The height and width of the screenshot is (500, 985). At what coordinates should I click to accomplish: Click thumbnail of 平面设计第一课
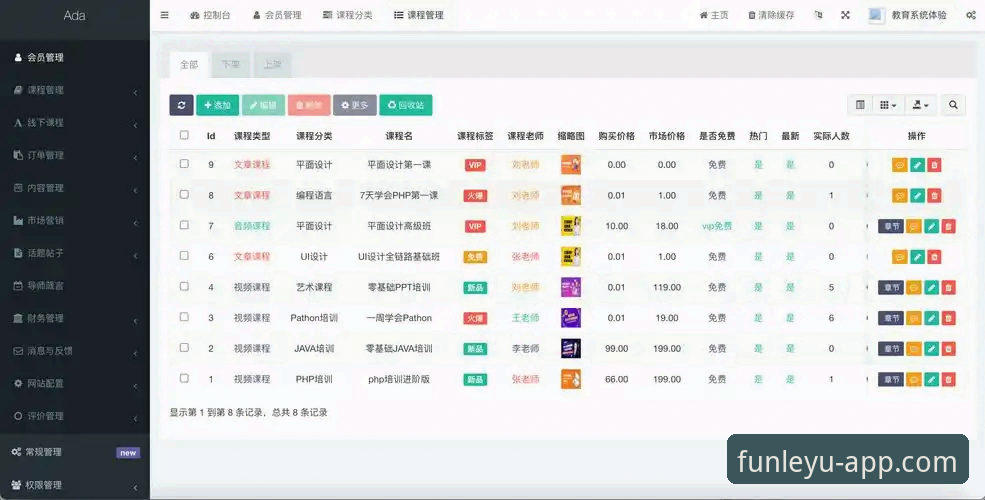click(x=570, y=165)
